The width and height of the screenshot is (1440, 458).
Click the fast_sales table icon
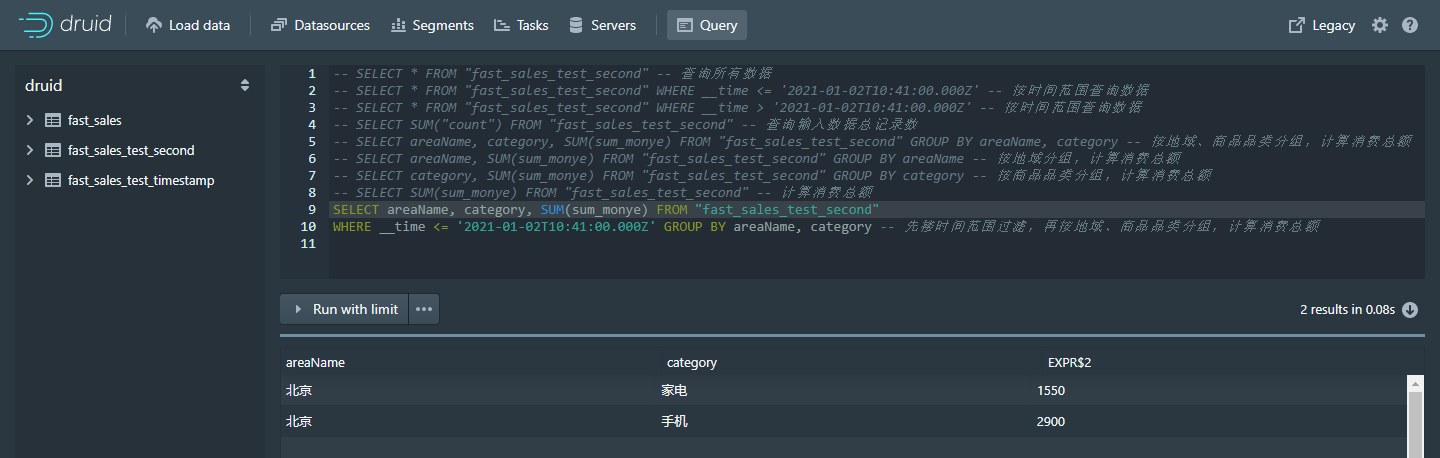53,121
